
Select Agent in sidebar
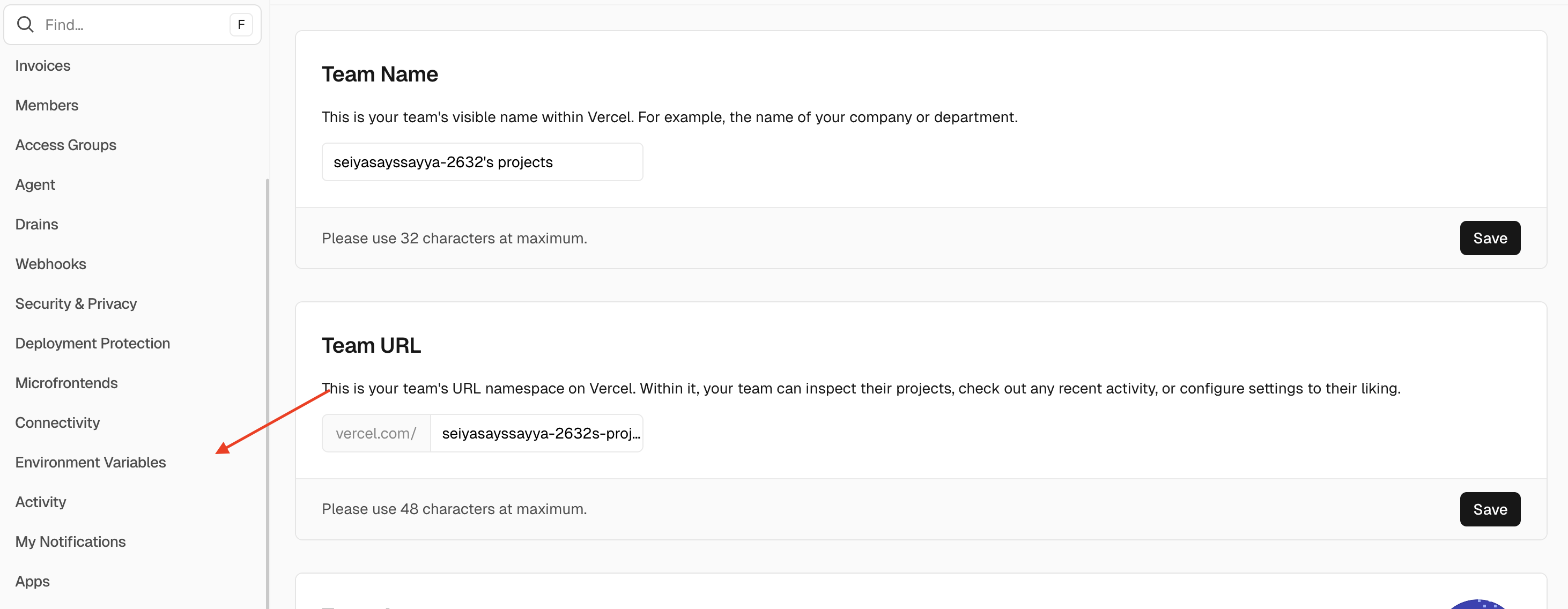click(35, 184)
